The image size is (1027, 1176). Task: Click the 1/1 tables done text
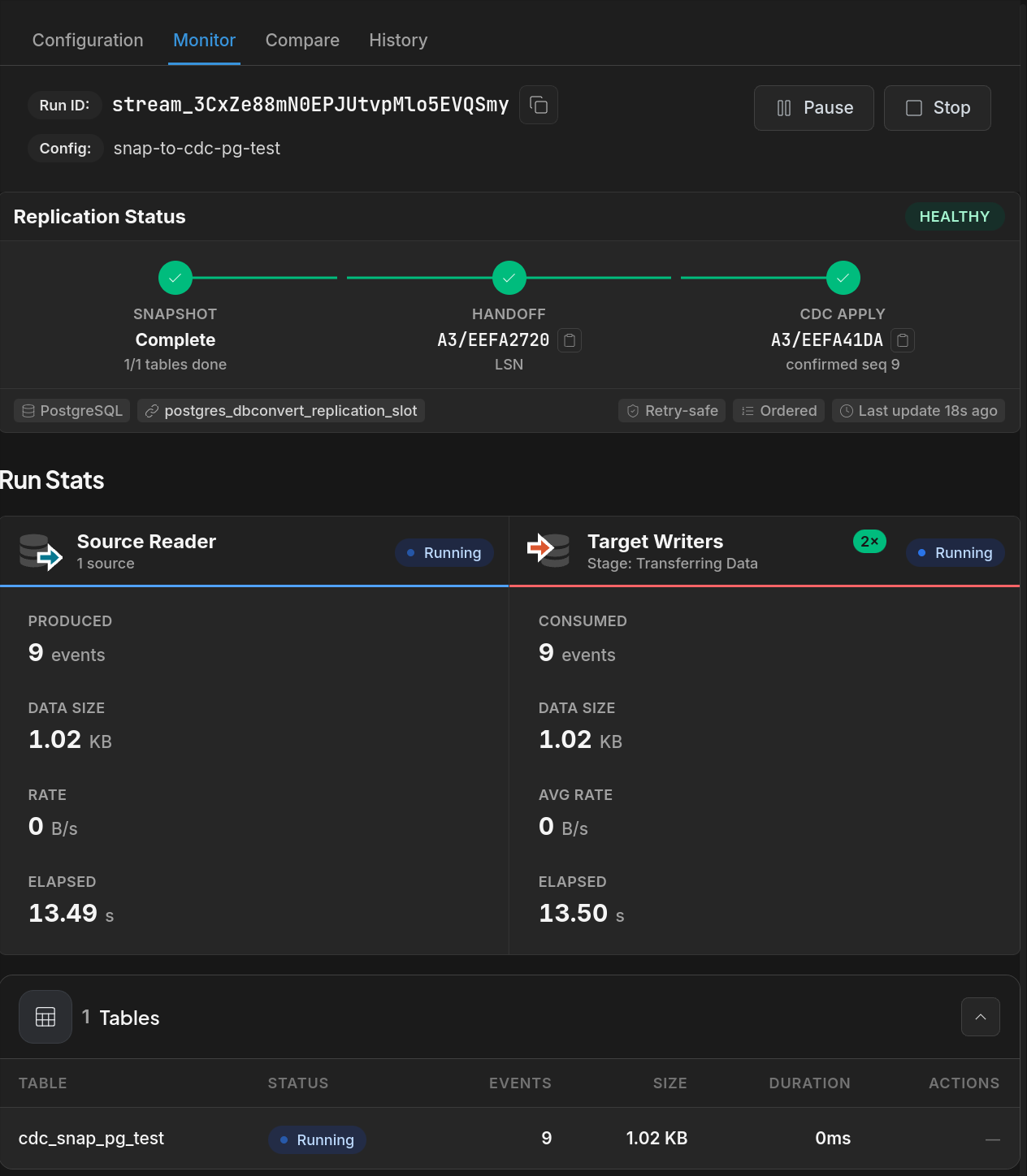(x=175, y=365)
